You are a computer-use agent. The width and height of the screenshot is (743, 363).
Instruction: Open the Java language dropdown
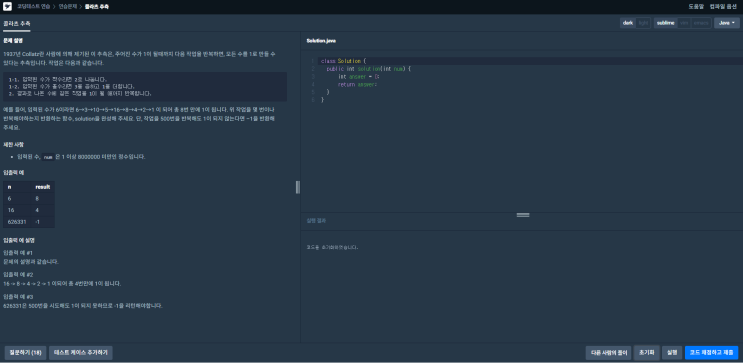click(x=726, y=23)
